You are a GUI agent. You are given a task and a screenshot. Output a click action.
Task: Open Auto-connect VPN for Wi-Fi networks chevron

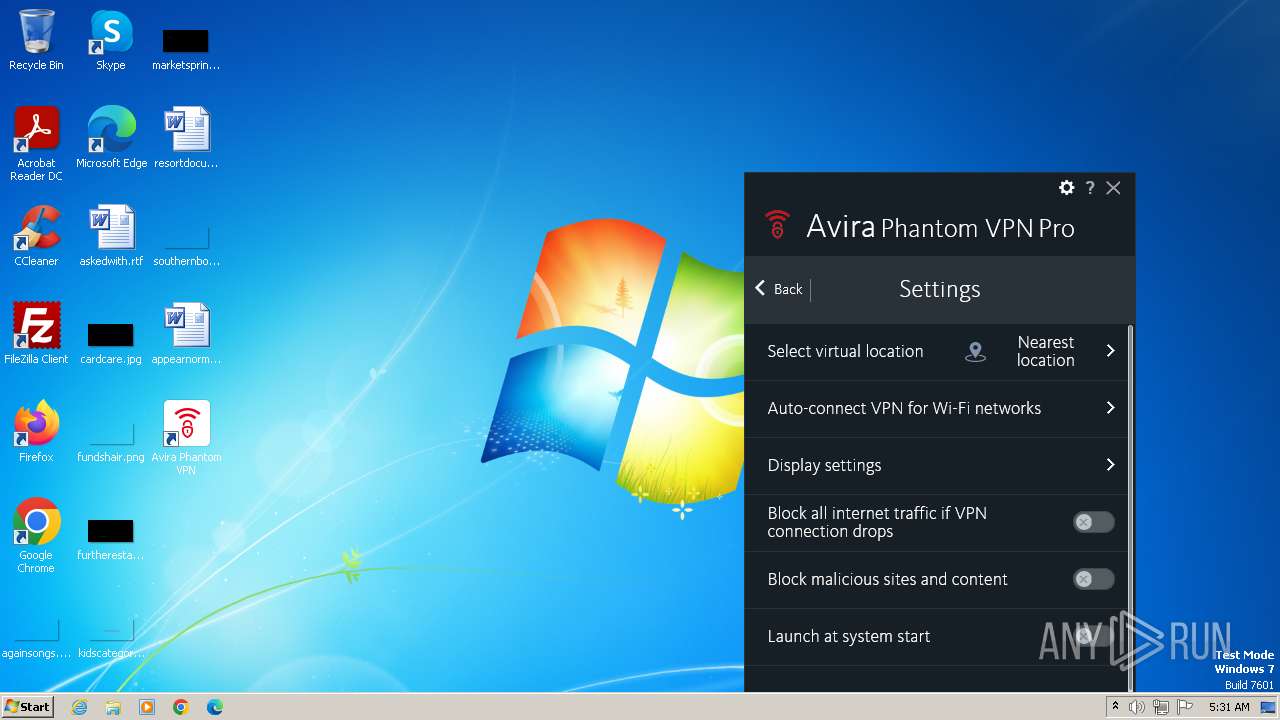pyautogui.click(x=1110, y=408)
